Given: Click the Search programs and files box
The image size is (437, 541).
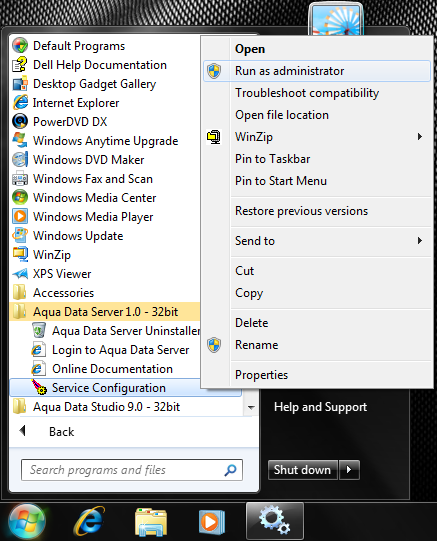Looking at the screenshot, I should tap(132, 470).
